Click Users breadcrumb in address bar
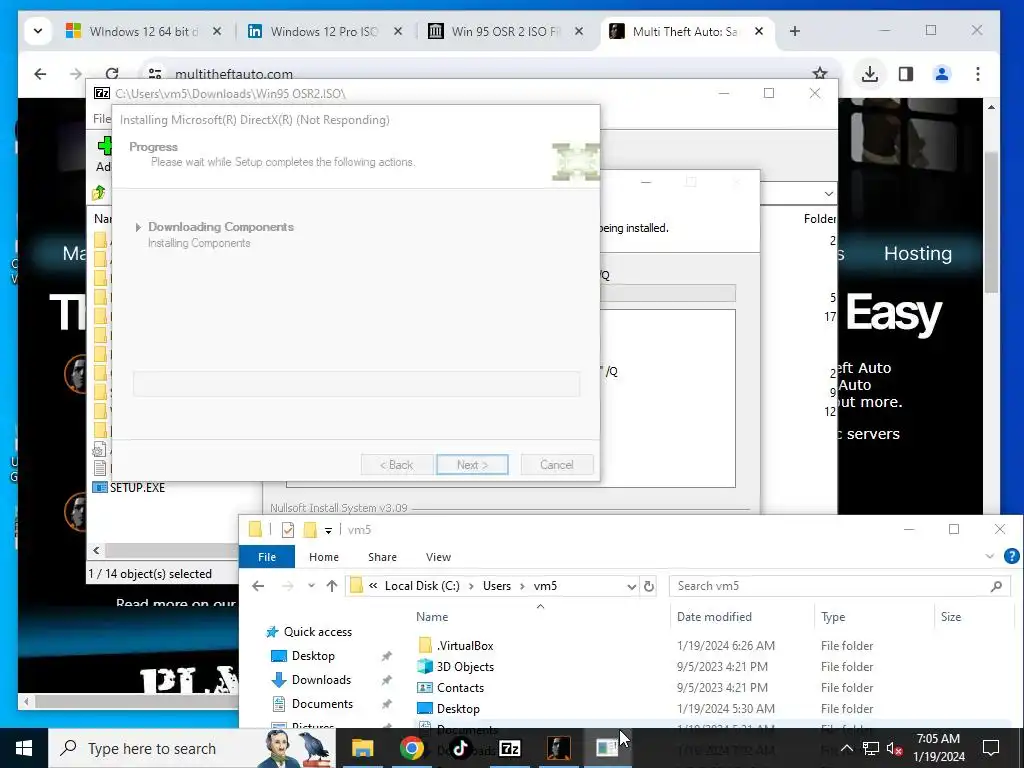The image size is (1024, 768). pos(496,586)
